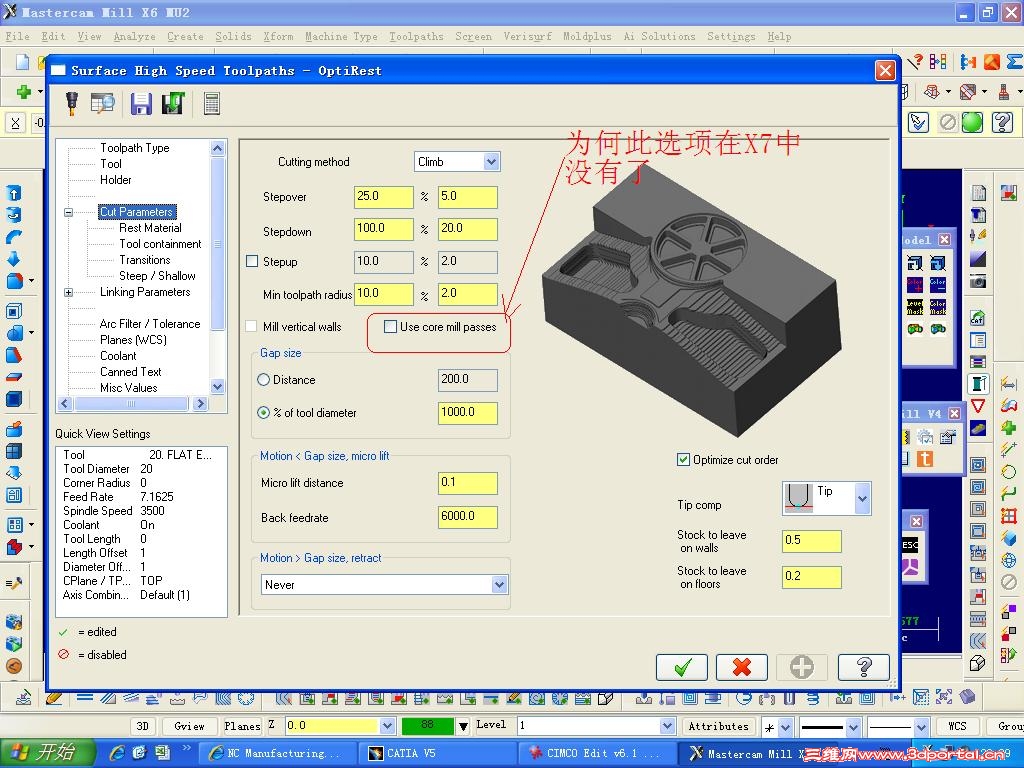Open the Settings menu
The image size is (1024, 768).
pos(731,37)
